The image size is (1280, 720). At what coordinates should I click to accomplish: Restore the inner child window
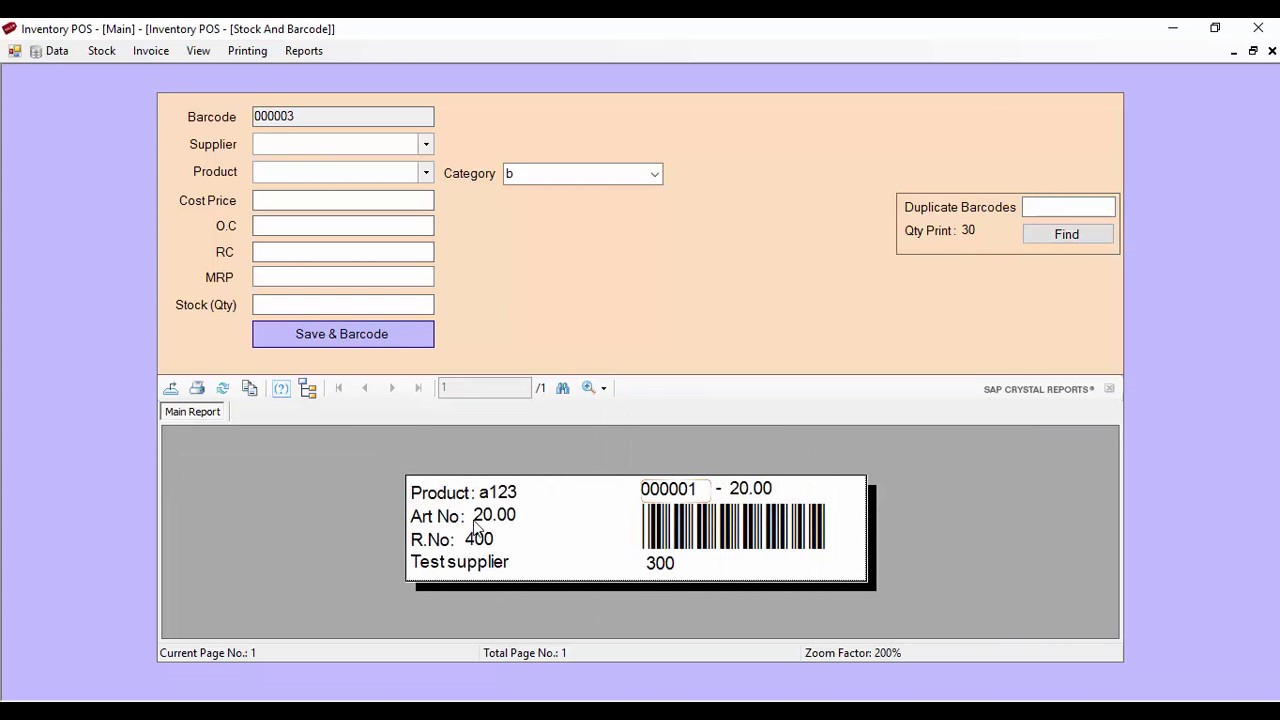tap(1253, 51)
